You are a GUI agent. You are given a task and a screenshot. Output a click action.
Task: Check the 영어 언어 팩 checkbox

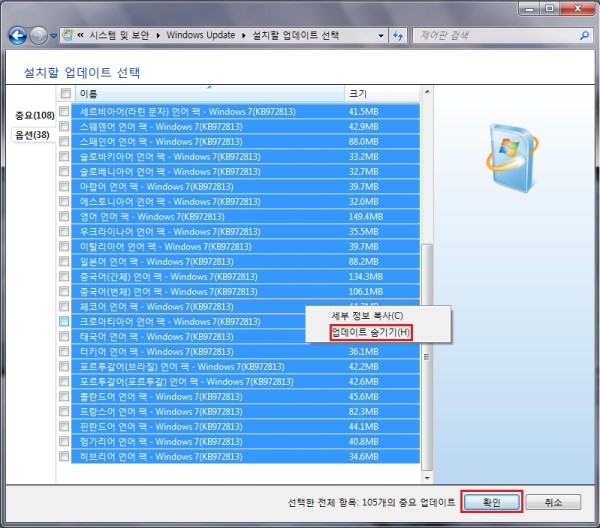65,217
